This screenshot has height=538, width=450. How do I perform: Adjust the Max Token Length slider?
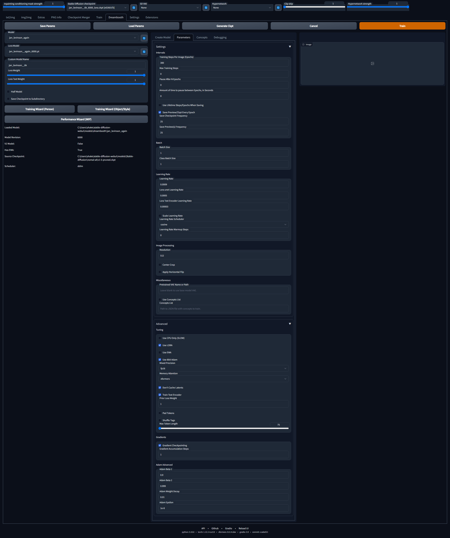224,428
